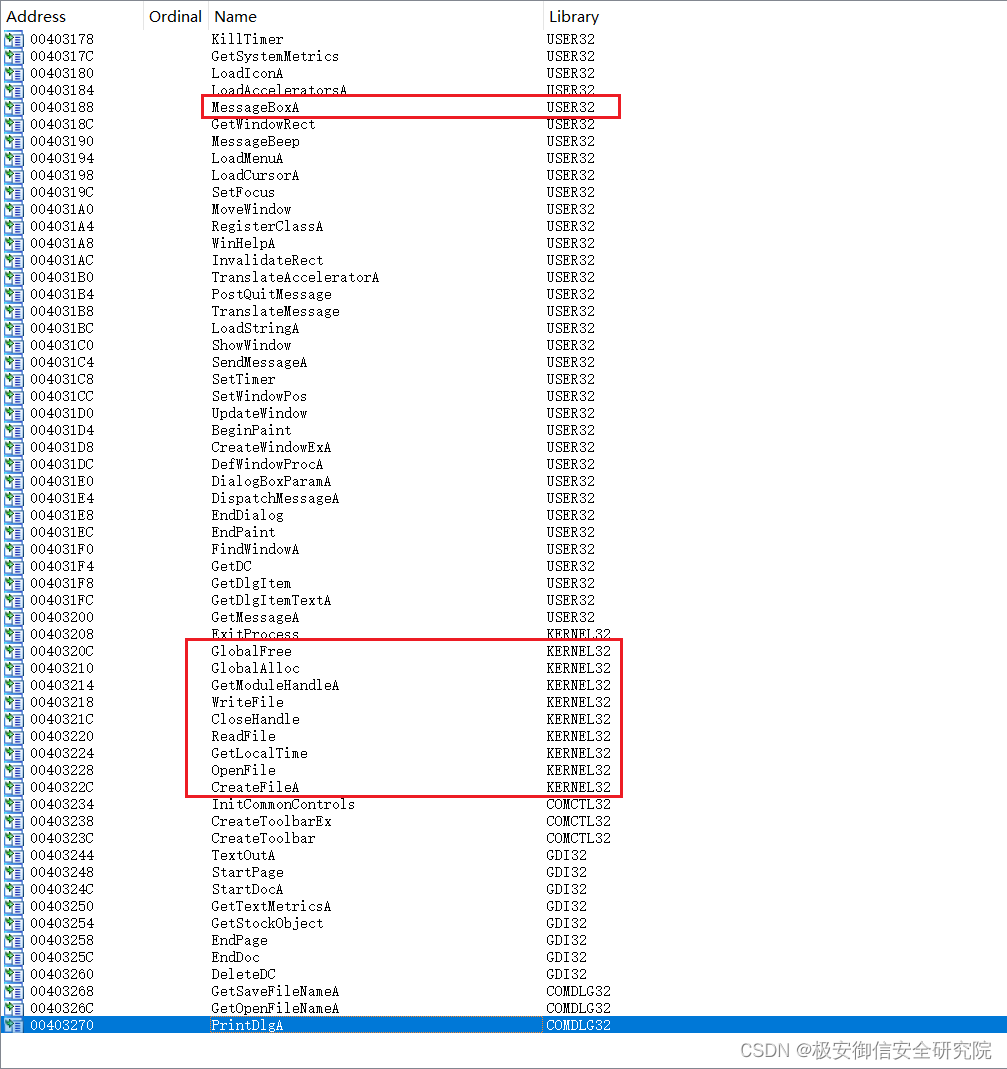Click the import icon beside address 004031B4
Image resolution: width=1007 pixels, height=1069 pixels.
coord(14,295)
